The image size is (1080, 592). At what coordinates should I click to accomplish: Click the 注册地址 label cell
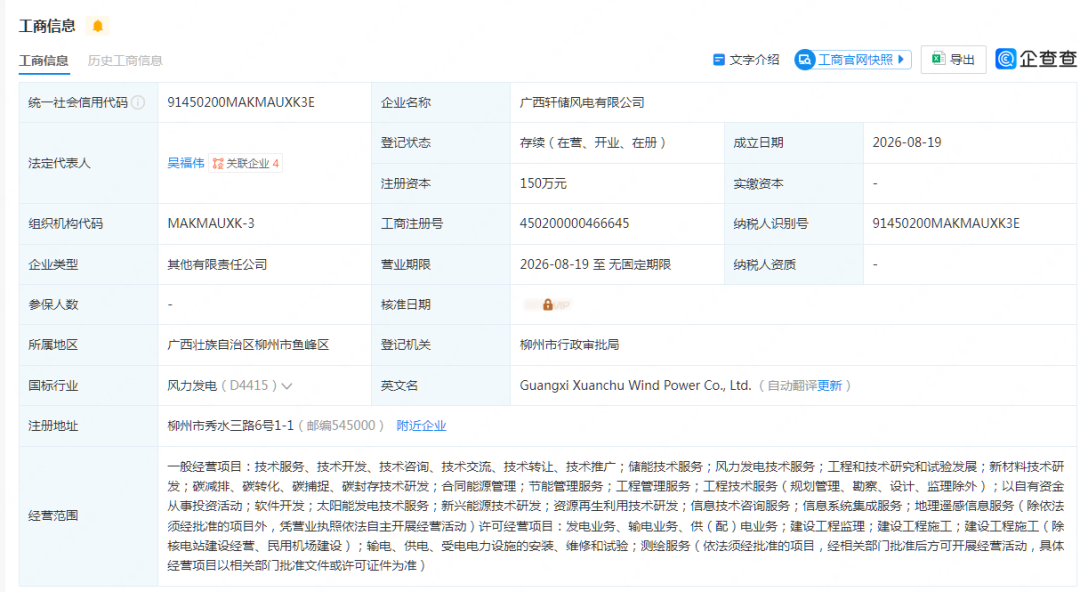[89, 426]
